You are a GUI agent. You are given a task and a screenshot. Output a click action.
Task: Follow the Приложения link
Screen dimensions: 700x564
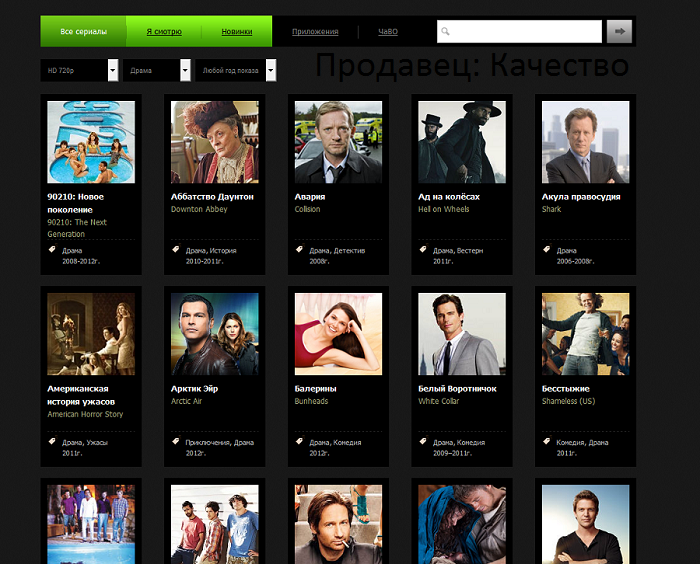click(315, 32)
